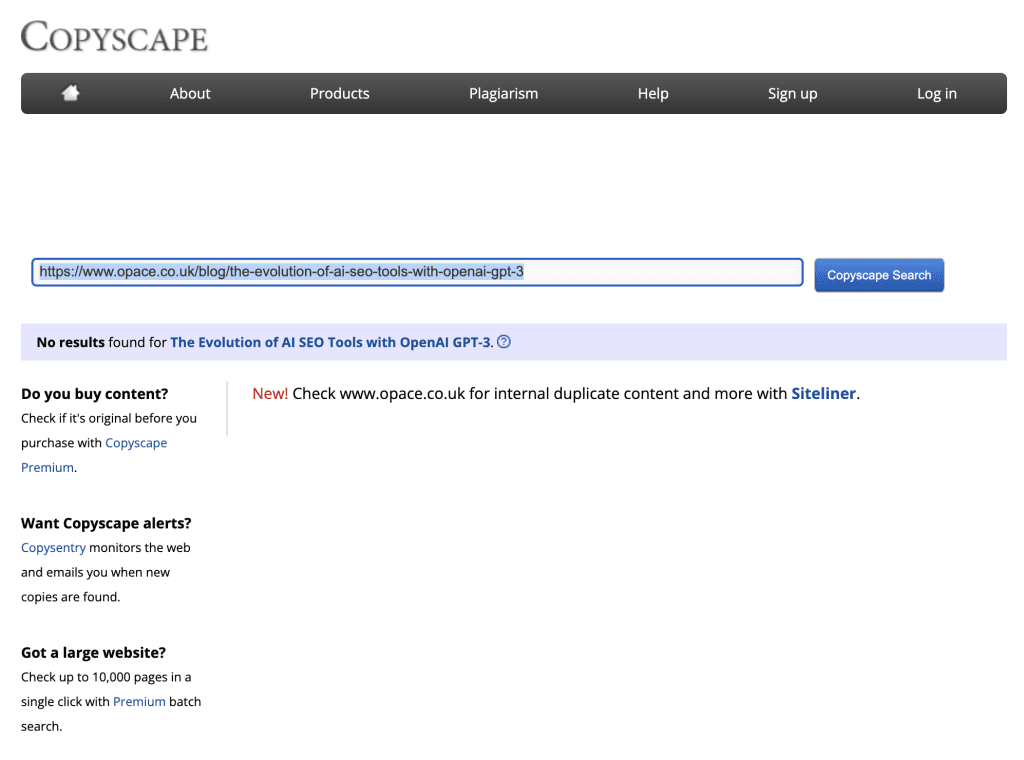The image size is (1024, 760).
Task: Run the Copyscape Search
Action: coord(878,275)
